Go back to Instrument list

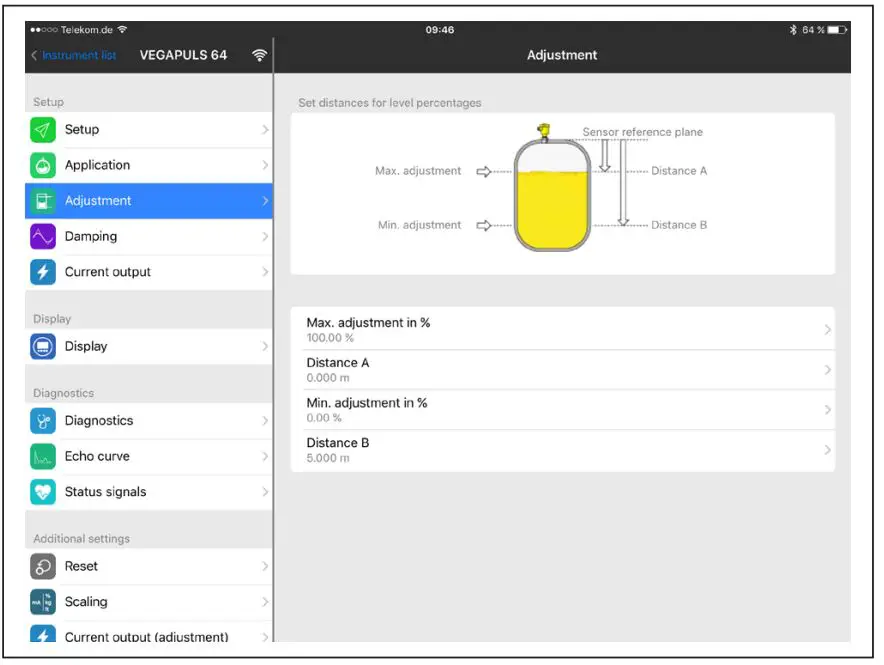click(74, 55)
